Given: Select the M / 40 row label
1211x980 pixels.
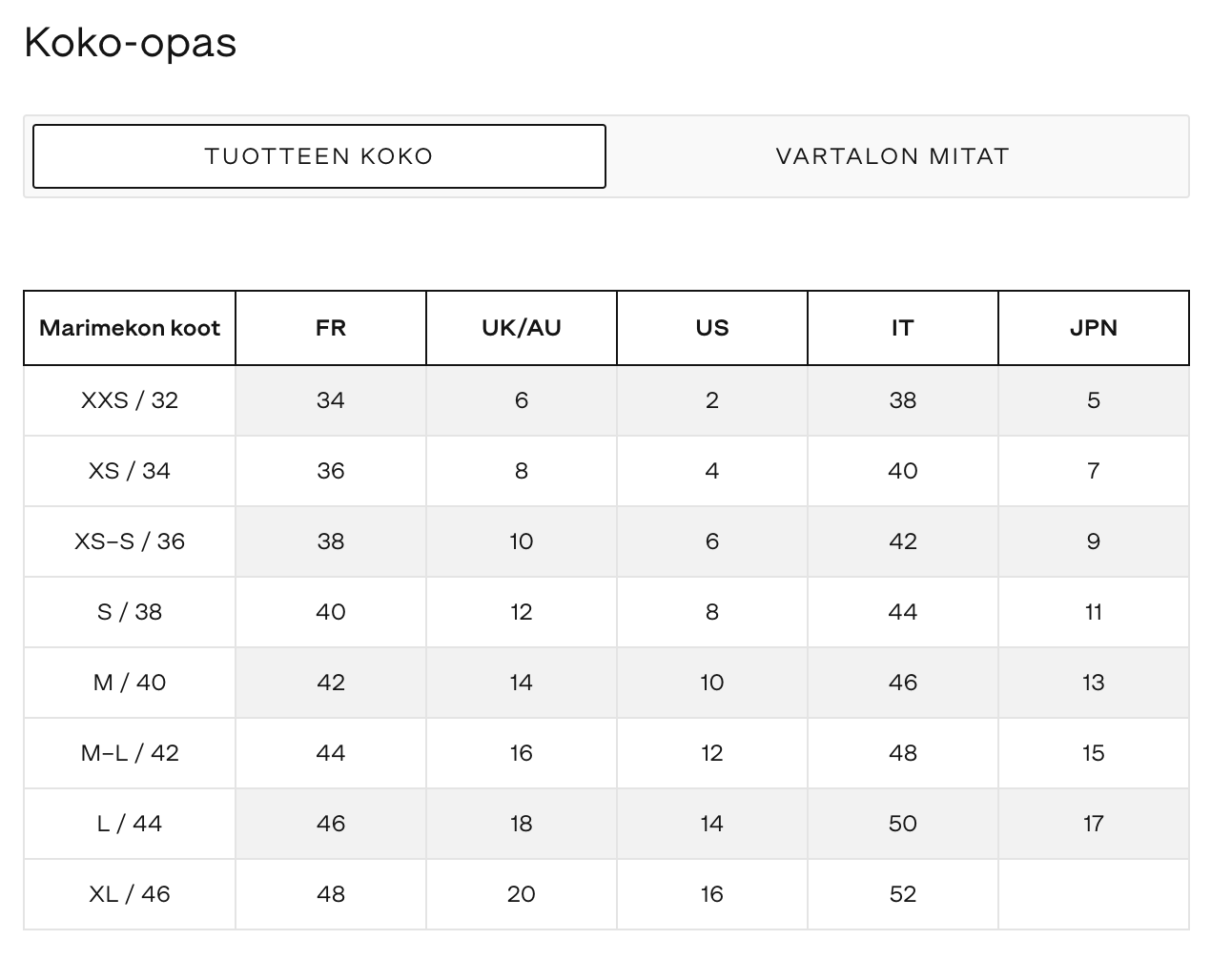Looking at the screenshot, I should (130, 683).
